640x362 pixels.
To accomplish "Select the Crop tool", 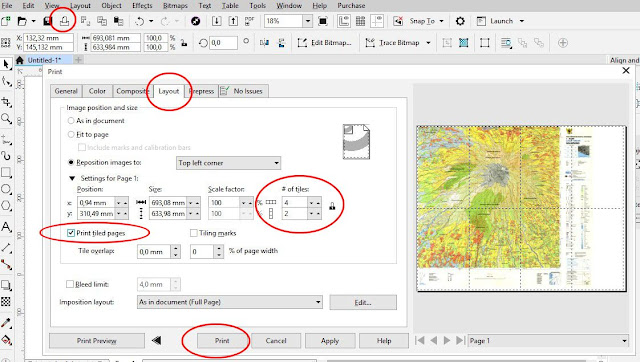I will point(6,102).
